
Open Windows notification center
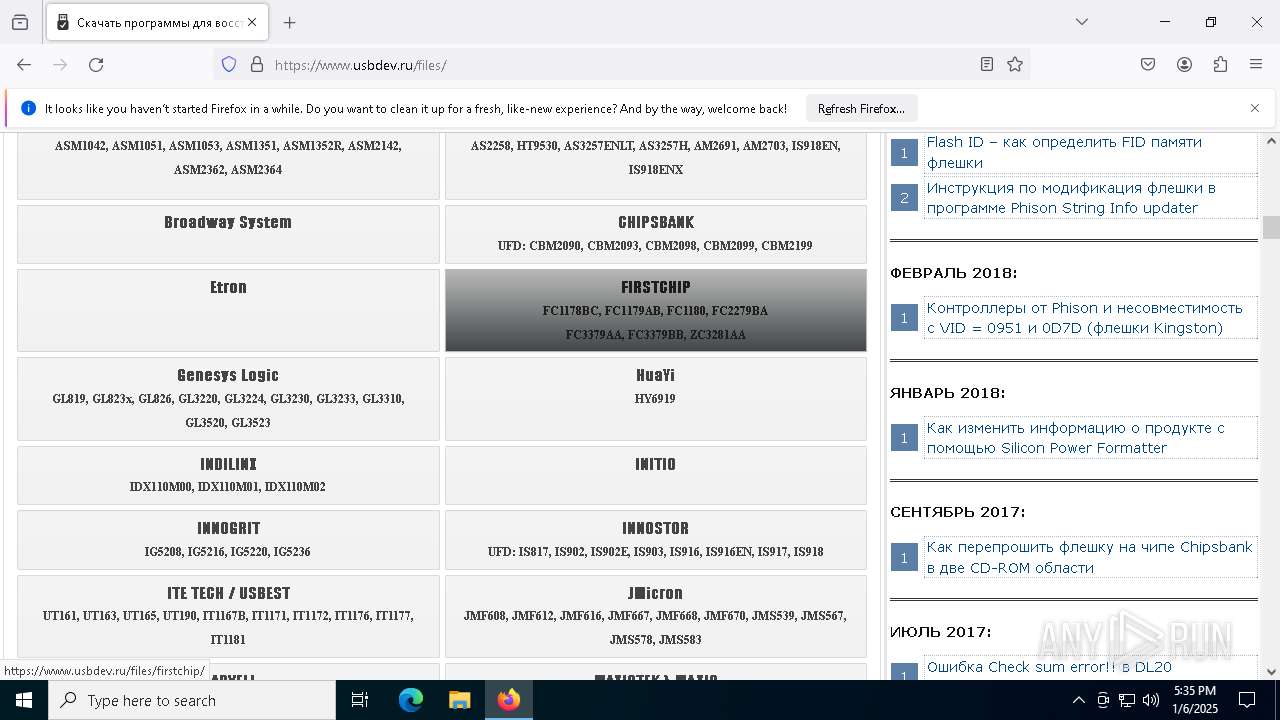click(x=1247, y=700)
